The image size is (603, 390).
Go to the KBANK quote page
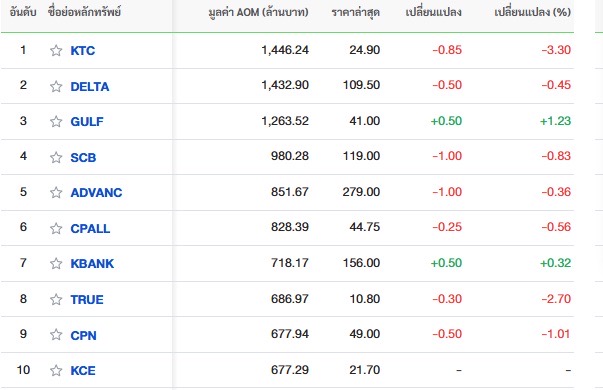coord(92,263)
